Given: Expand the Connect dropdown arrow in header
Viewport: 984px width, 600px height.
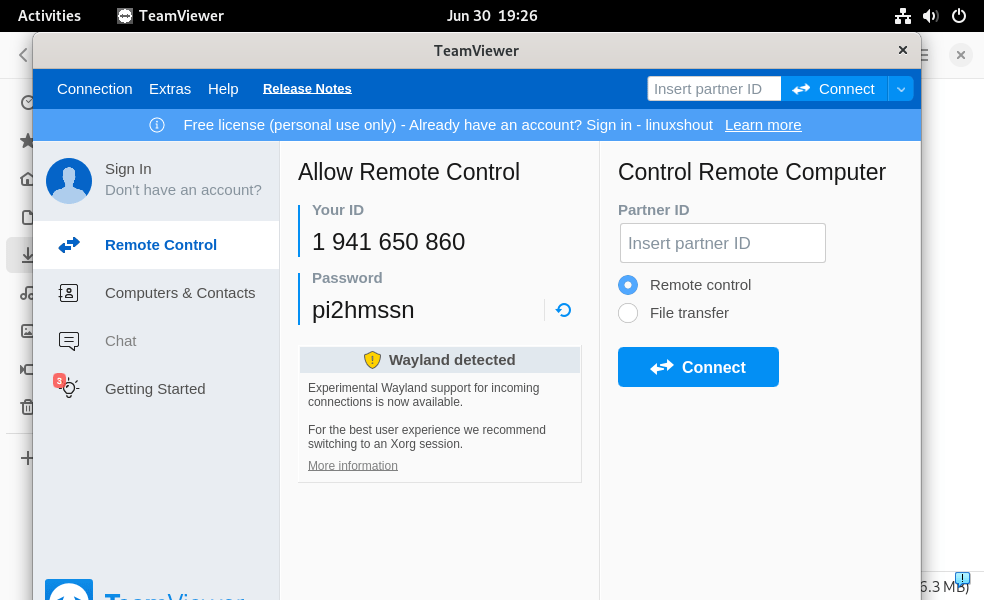Looking at the screenshot, I should pos(901,89).
